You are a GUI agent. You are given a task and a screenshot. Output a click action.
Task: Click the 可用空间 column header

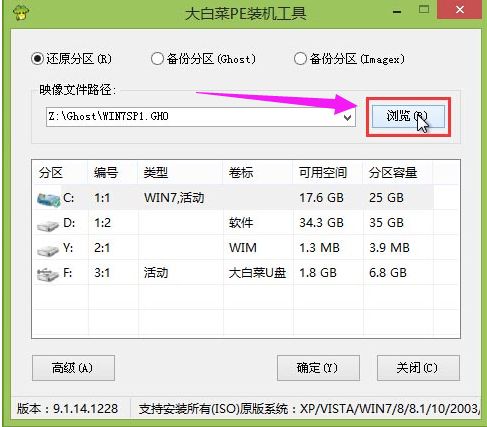point(328,173)
